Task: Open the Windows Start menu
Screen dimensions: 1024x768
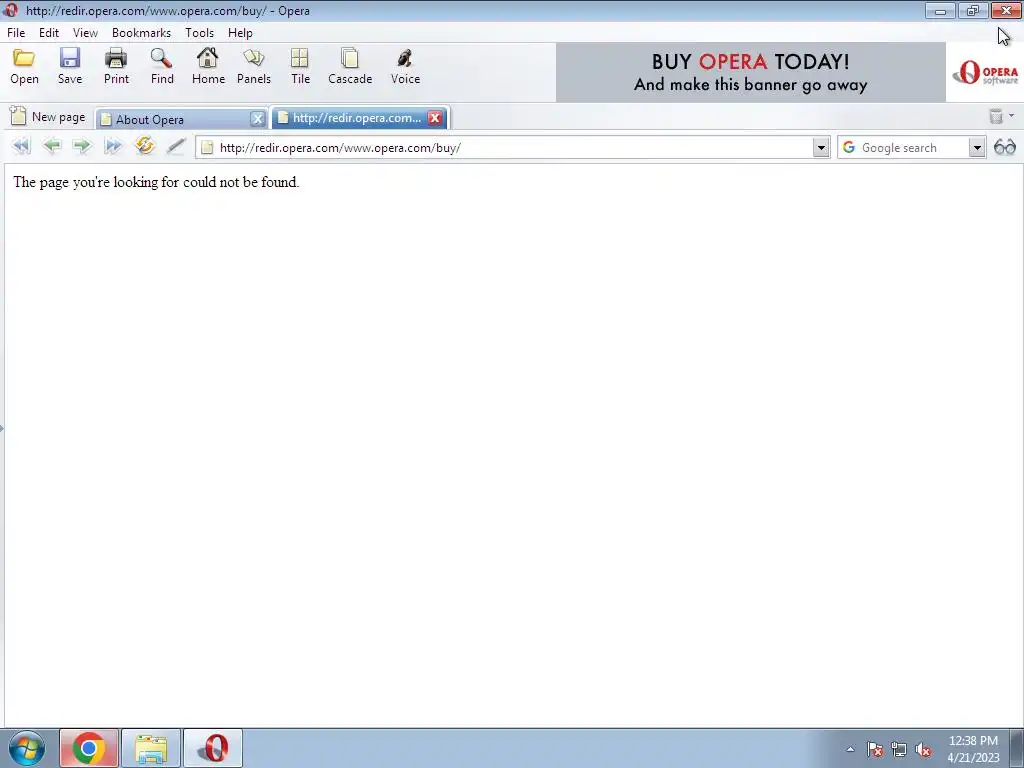Action: [27, 748]
